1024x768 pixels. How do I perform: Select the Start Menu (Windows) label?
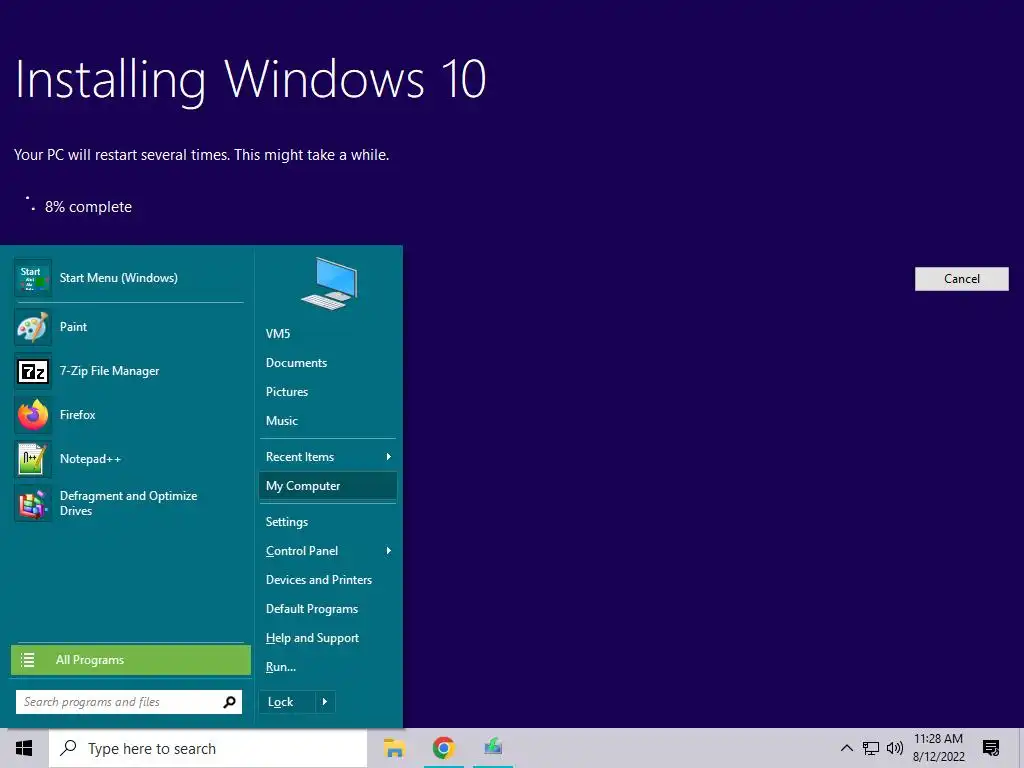coord(118,278)
